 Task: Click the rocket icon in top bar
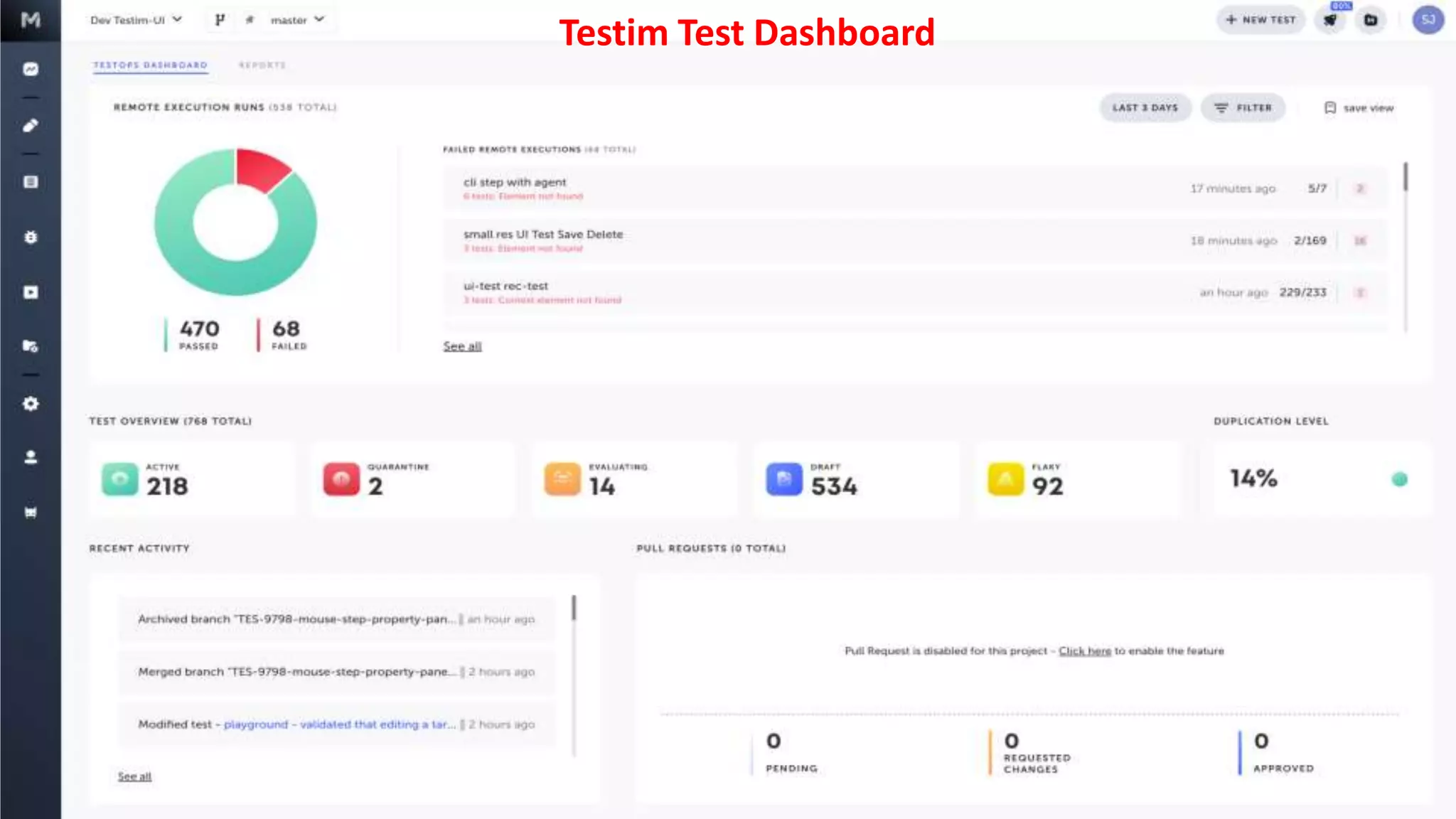coord(1330,20)
